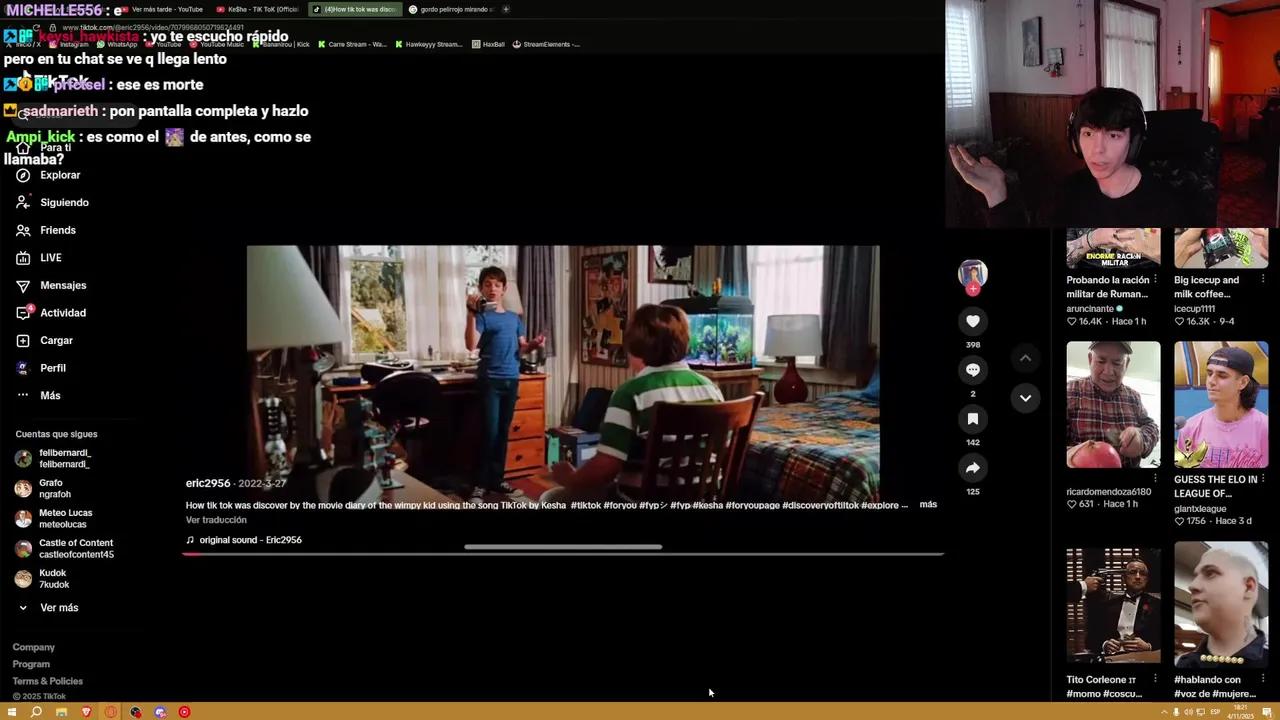
Task: Open comments on the video
Action: (x=972, y=370)
